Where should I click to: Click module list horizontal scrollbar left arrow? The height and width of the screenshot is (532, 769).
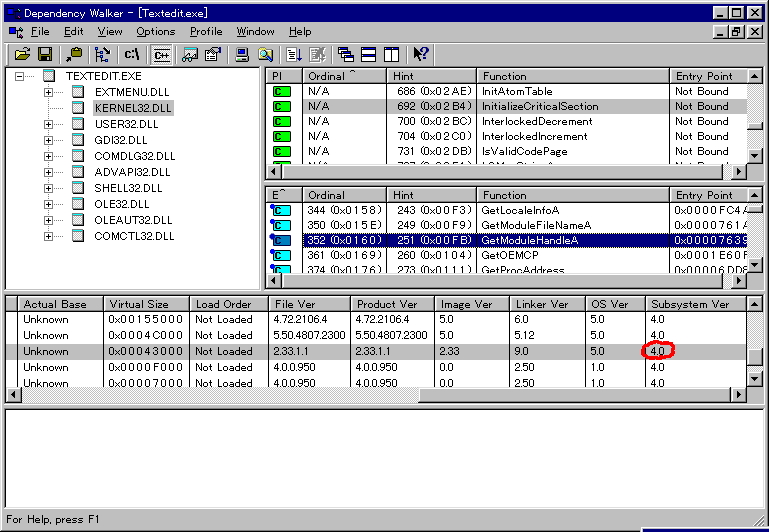coord(13,395)
